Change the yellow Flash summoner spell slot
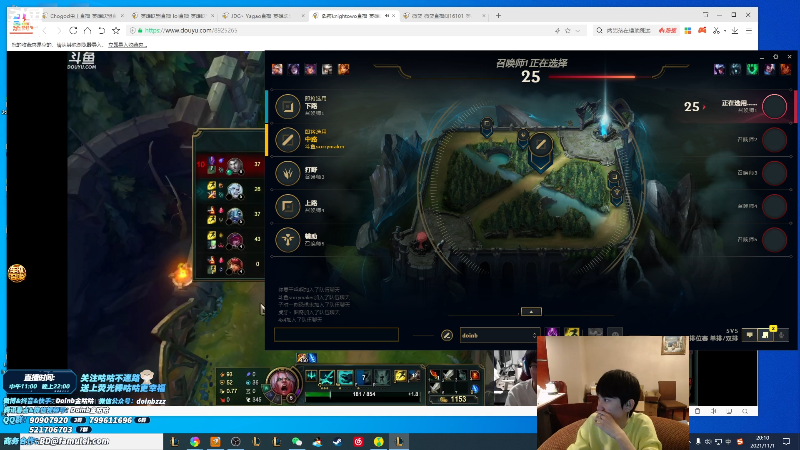800x450 pixels. (x=571, y=334)
